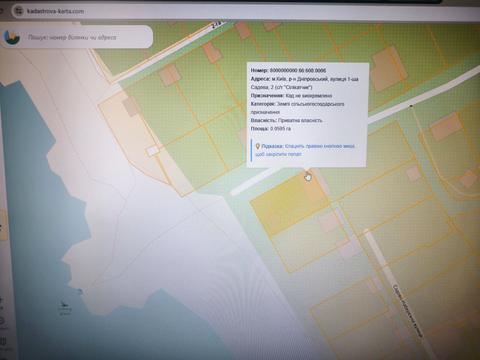480x360 pixels.
Task: Click the hint link about pinning the popup
Action: coord(305,150)
